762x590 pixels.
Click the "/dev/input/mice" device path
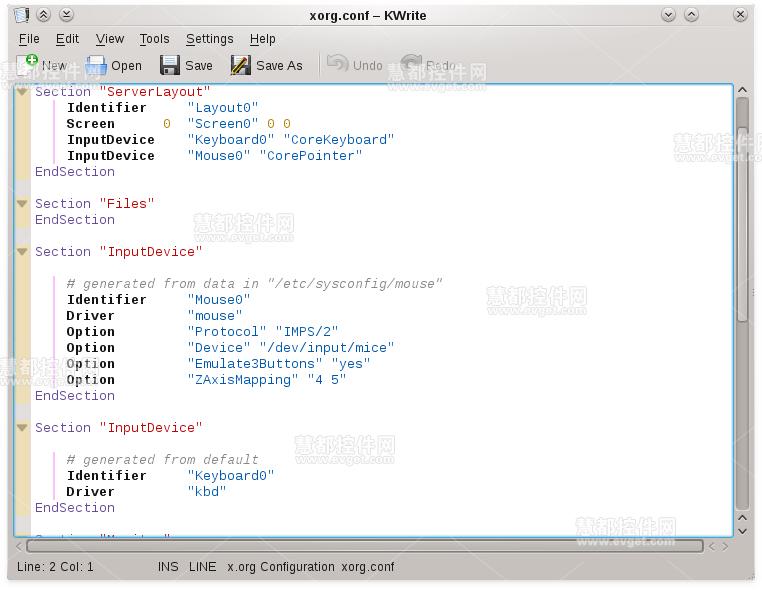[x=327, y=348]
